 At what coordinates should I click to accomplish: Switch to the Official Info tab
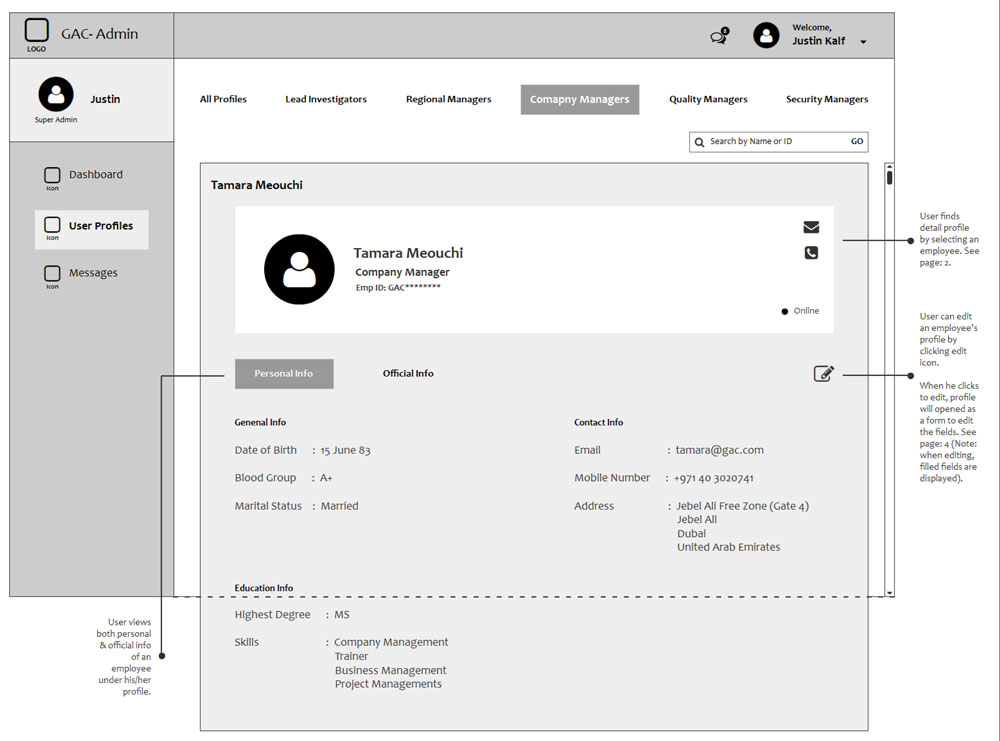pos(408,374)
